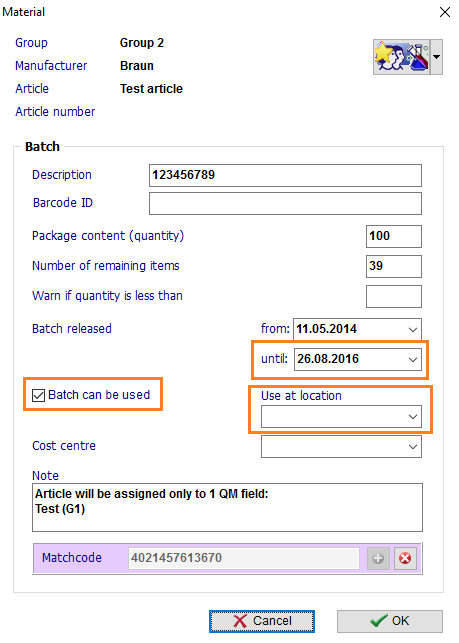Click the Warn if quantity is less than field
Viewport: 459px width, 643px height.
coord(394,296)
